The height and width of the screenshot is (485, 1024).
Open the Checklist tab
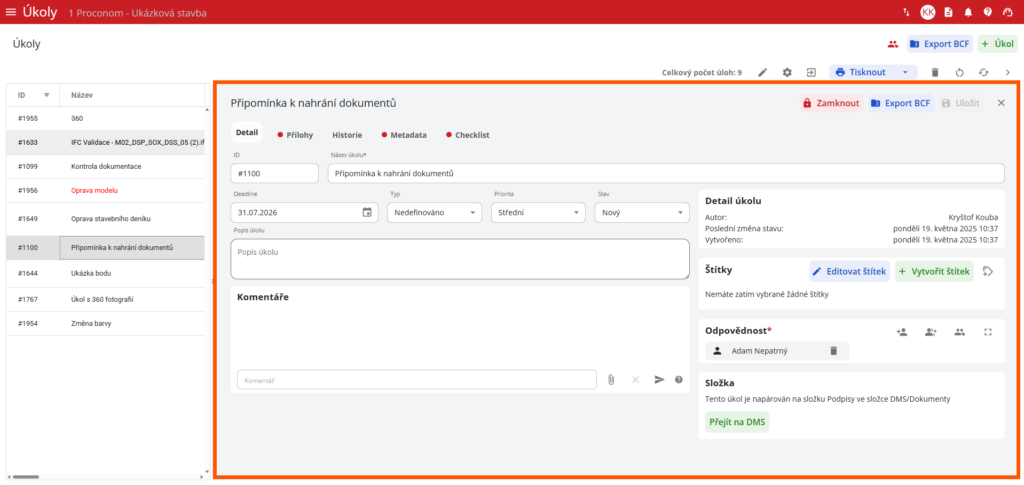(468, 135)
